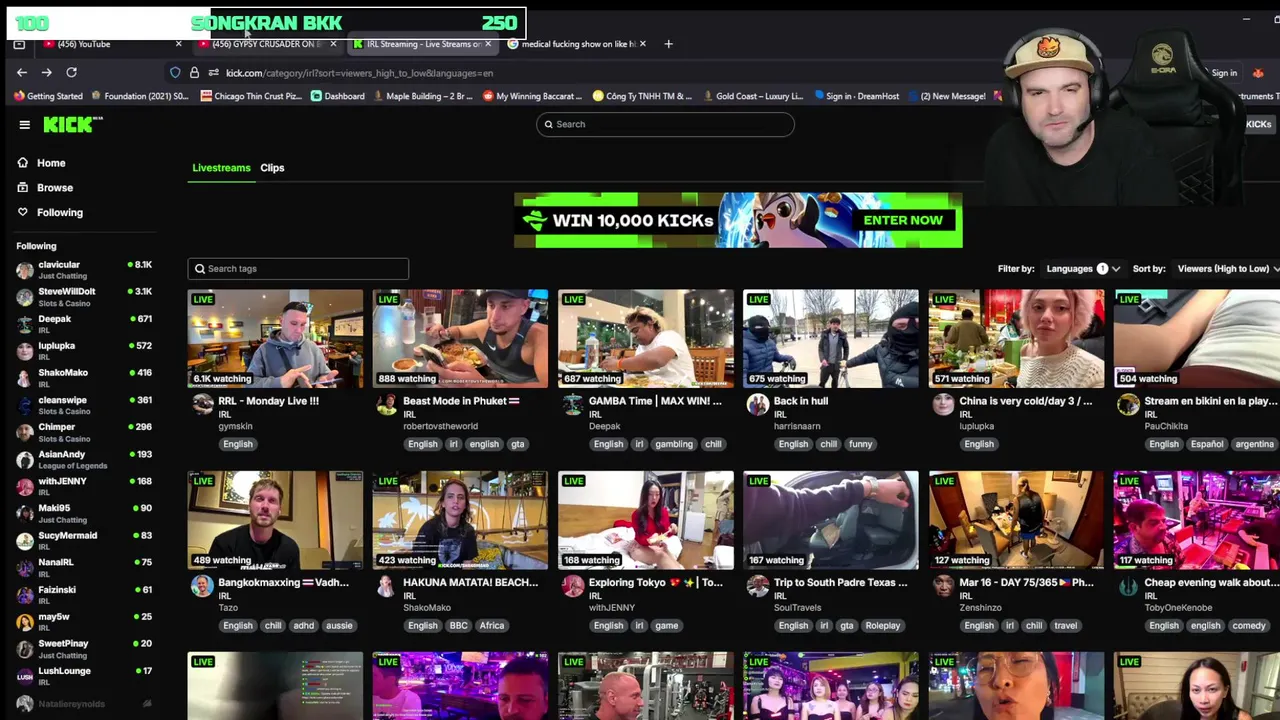Click the search tags magnifier icon
The image size is (1280, 720).
(x=200, y=268)
